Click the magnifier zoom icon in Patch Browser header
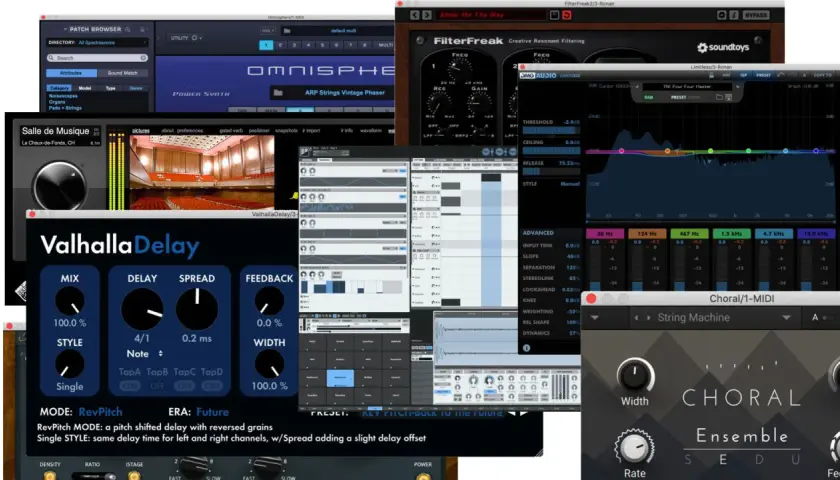 click(x=128, y=29)
